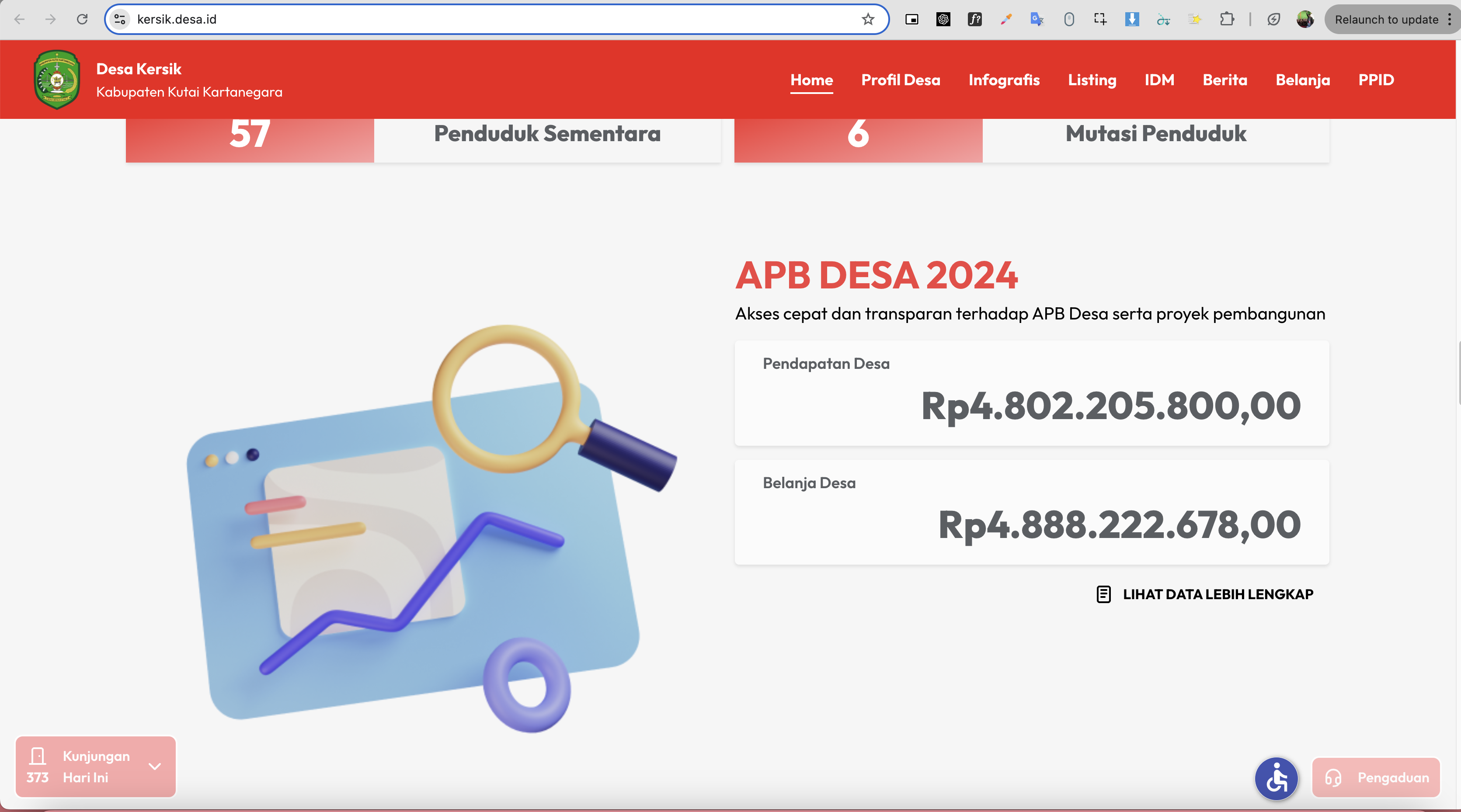Bookmark page with the star icon
The height and width of the screenshot is (812, 1461).
coord(868,19)
